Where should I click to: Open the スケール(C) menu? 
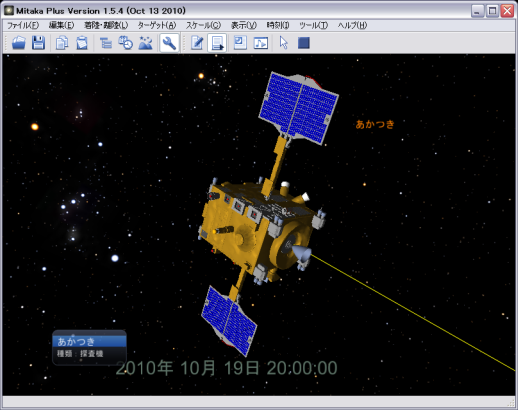[x=203, y=25]
